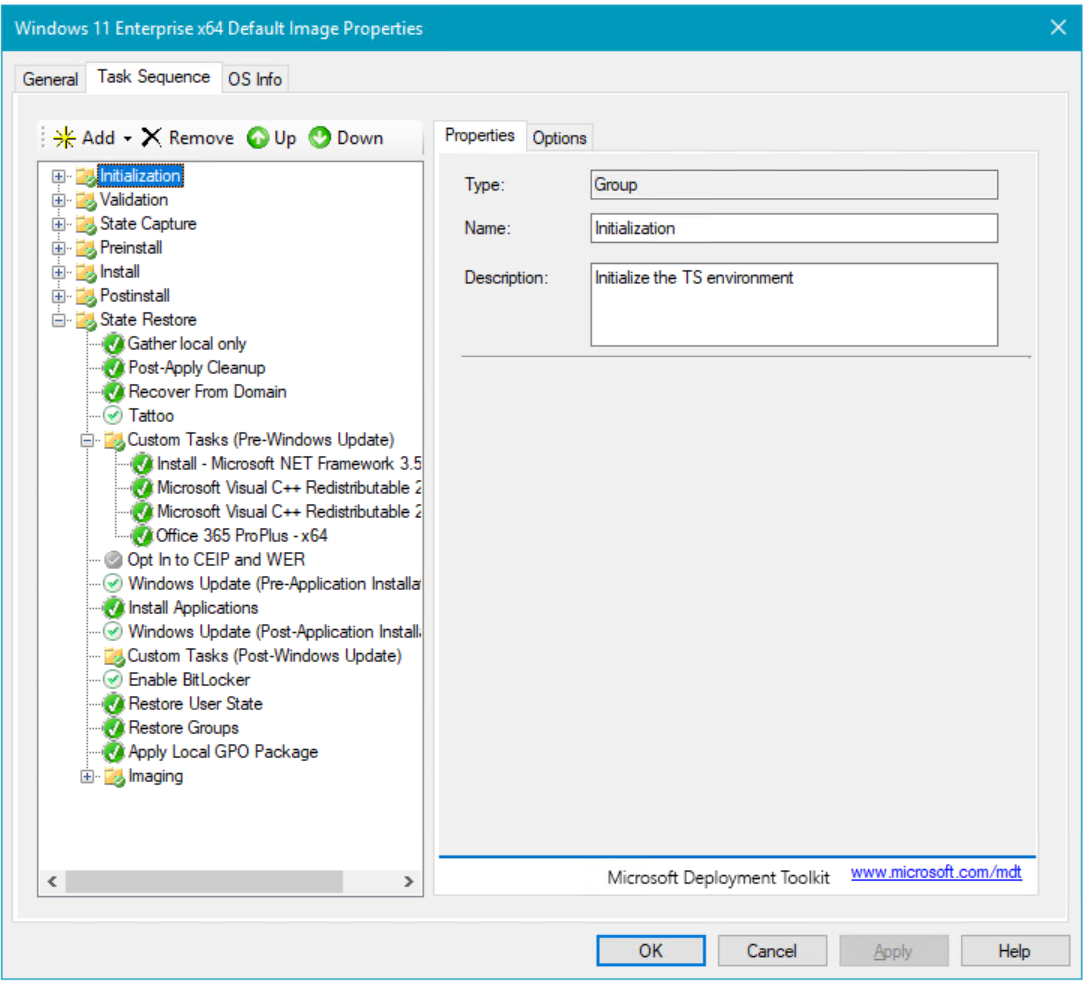Select the Enable BitLocker step icon
Image resolution: width=1087 pixels, height=982 pixels.
(113, 680)
